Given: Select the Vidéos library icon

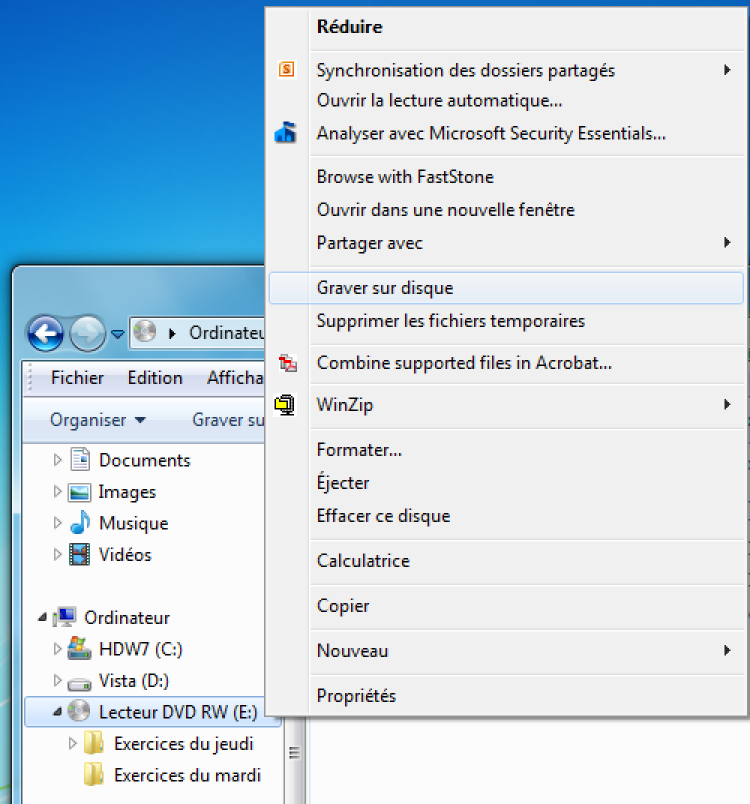Looking at the screenshot, I should point(79,554).
